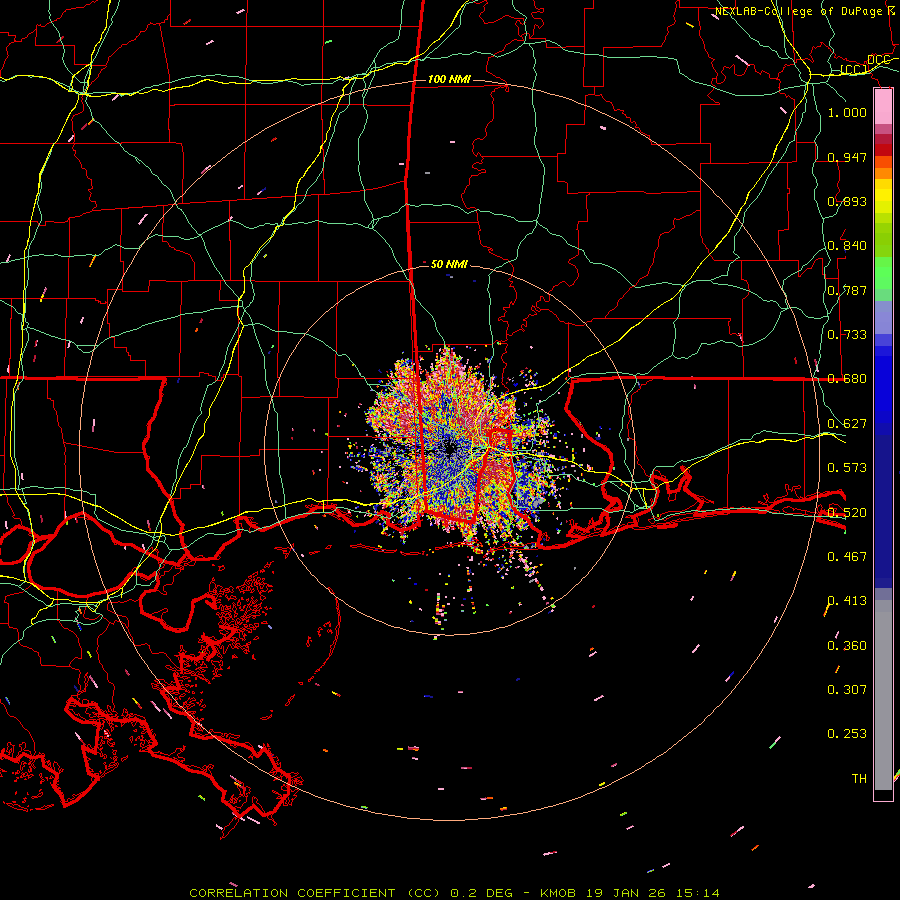Click the [CC] label above the color bar
This screenshot has height=900, width=900.
click(854, 70)
